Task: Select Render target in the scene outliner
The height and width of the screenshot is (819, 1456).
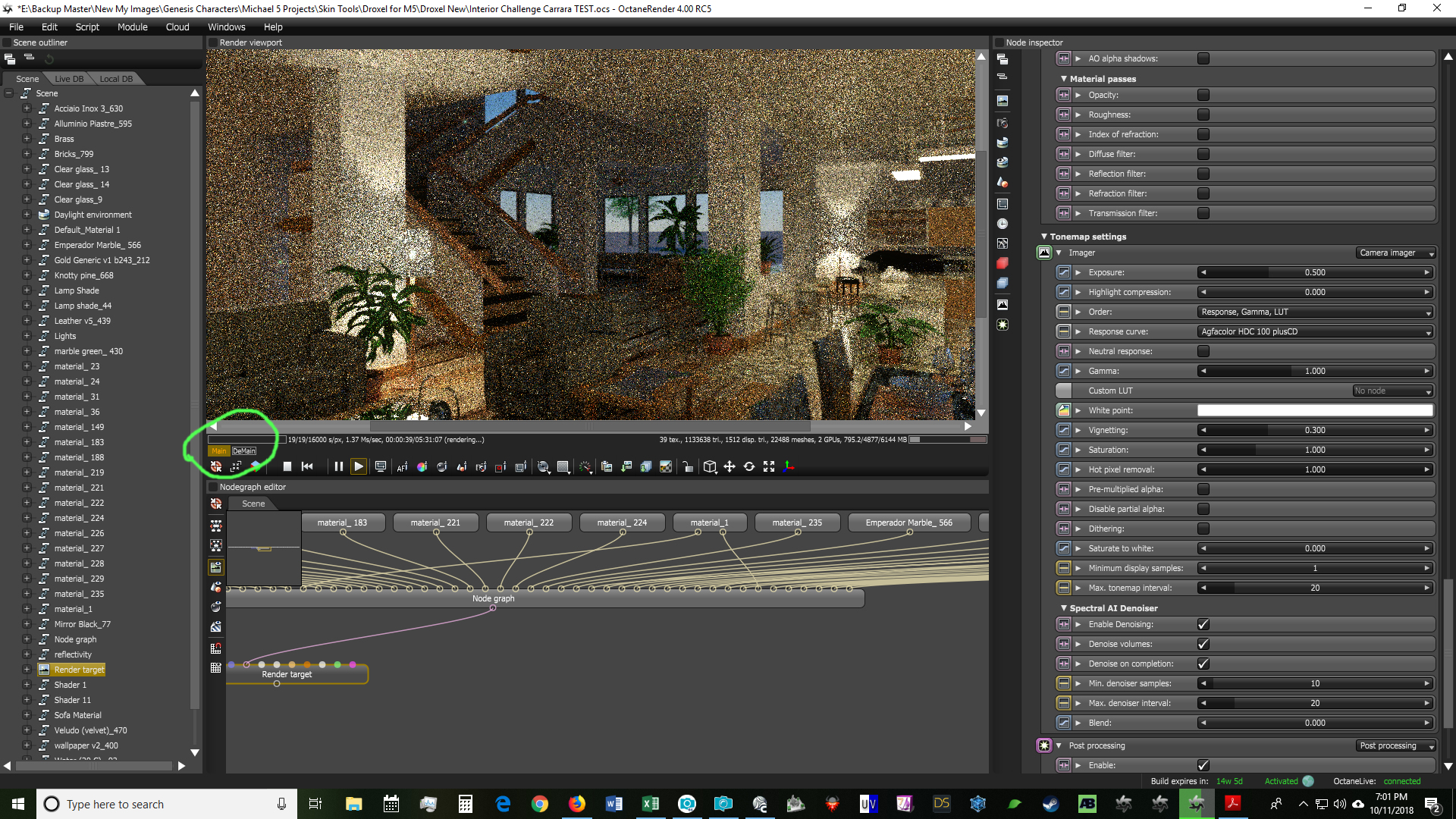Action: pos(79,670)
